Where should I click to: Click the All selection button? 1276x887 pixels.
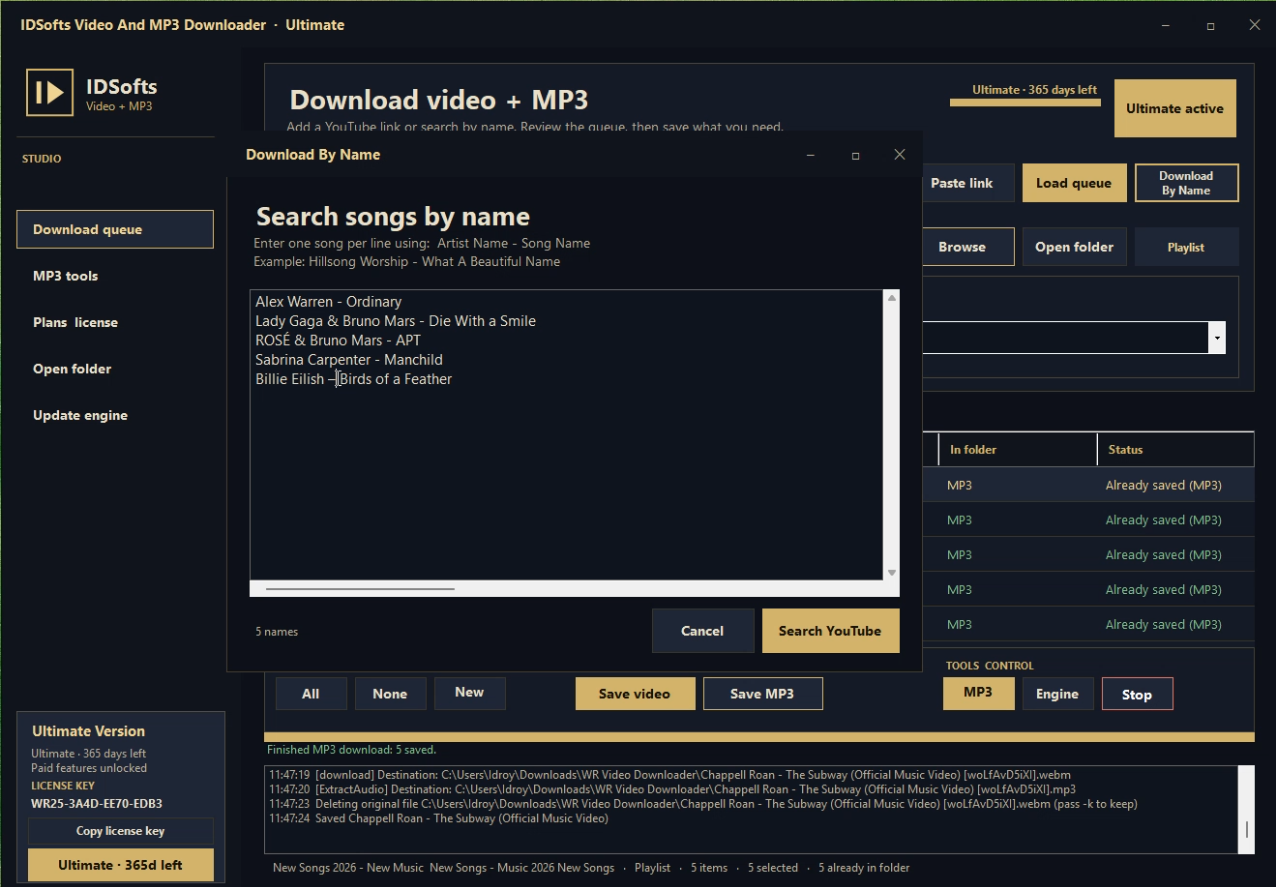311,694
